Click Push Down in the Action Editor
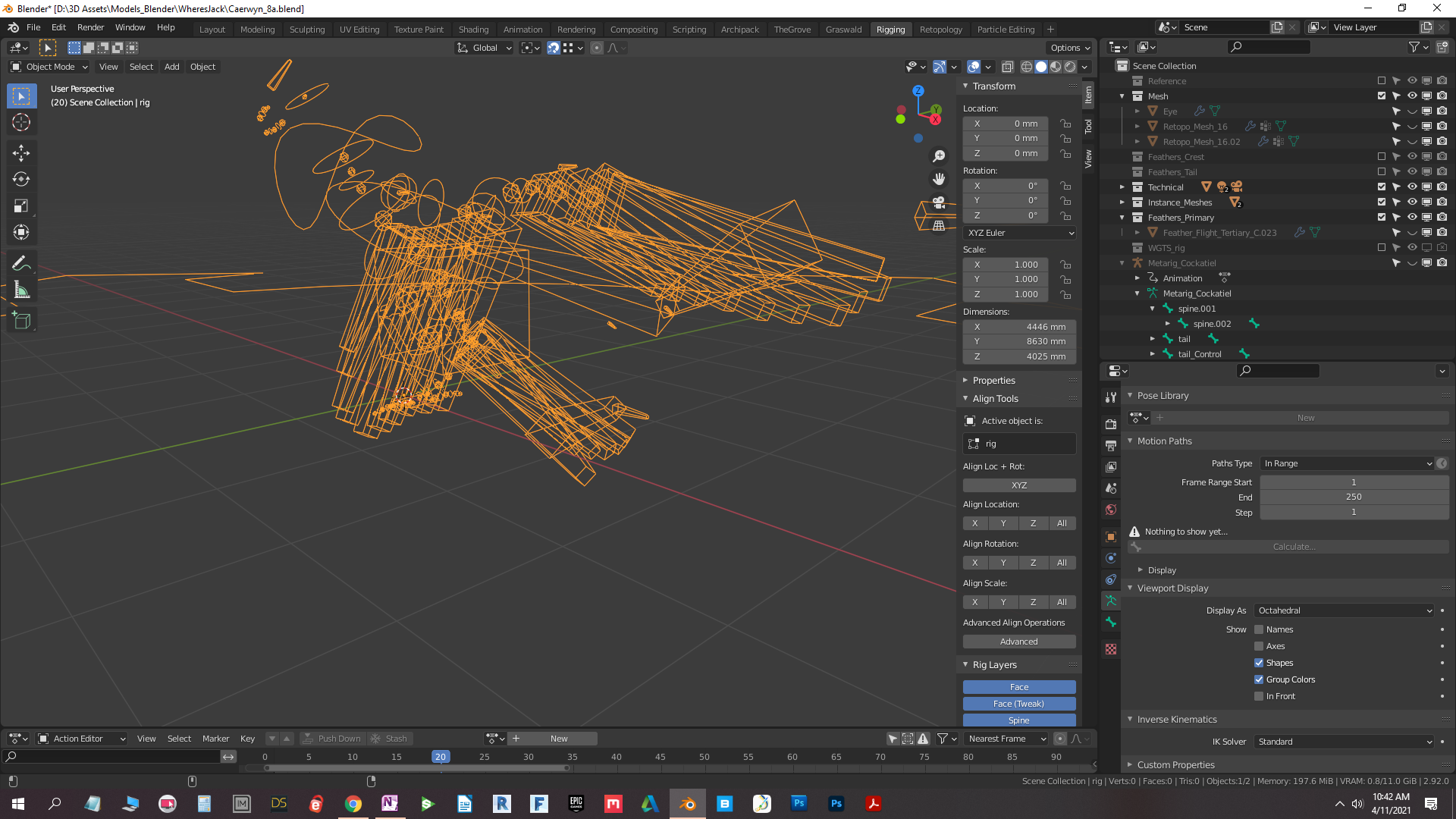Viewport: 1456px width, 819px height. 332,738
